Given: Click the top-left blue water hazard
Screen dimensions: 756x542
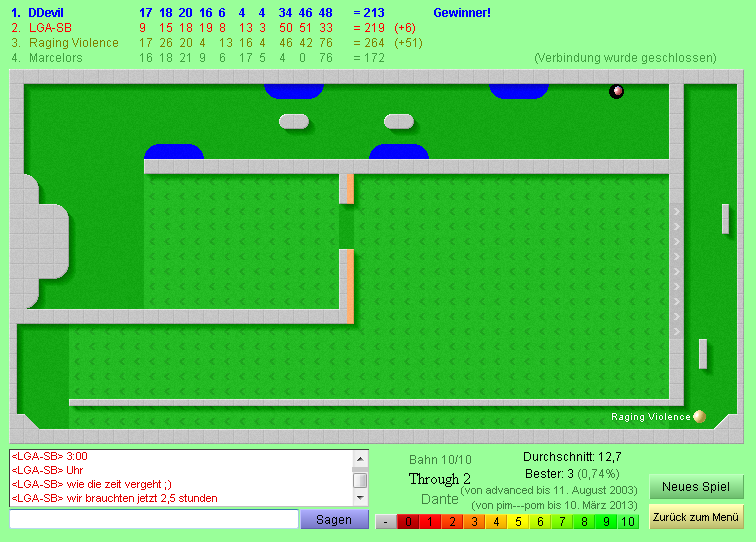Looking at the screenshot, I should point(294,91).
